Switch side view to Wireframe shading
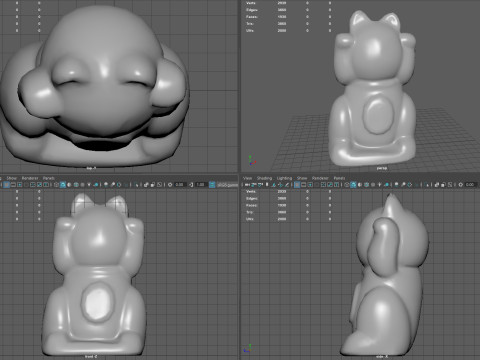The height and width of the screenshot is (360, 480). [x=347, y=184]
